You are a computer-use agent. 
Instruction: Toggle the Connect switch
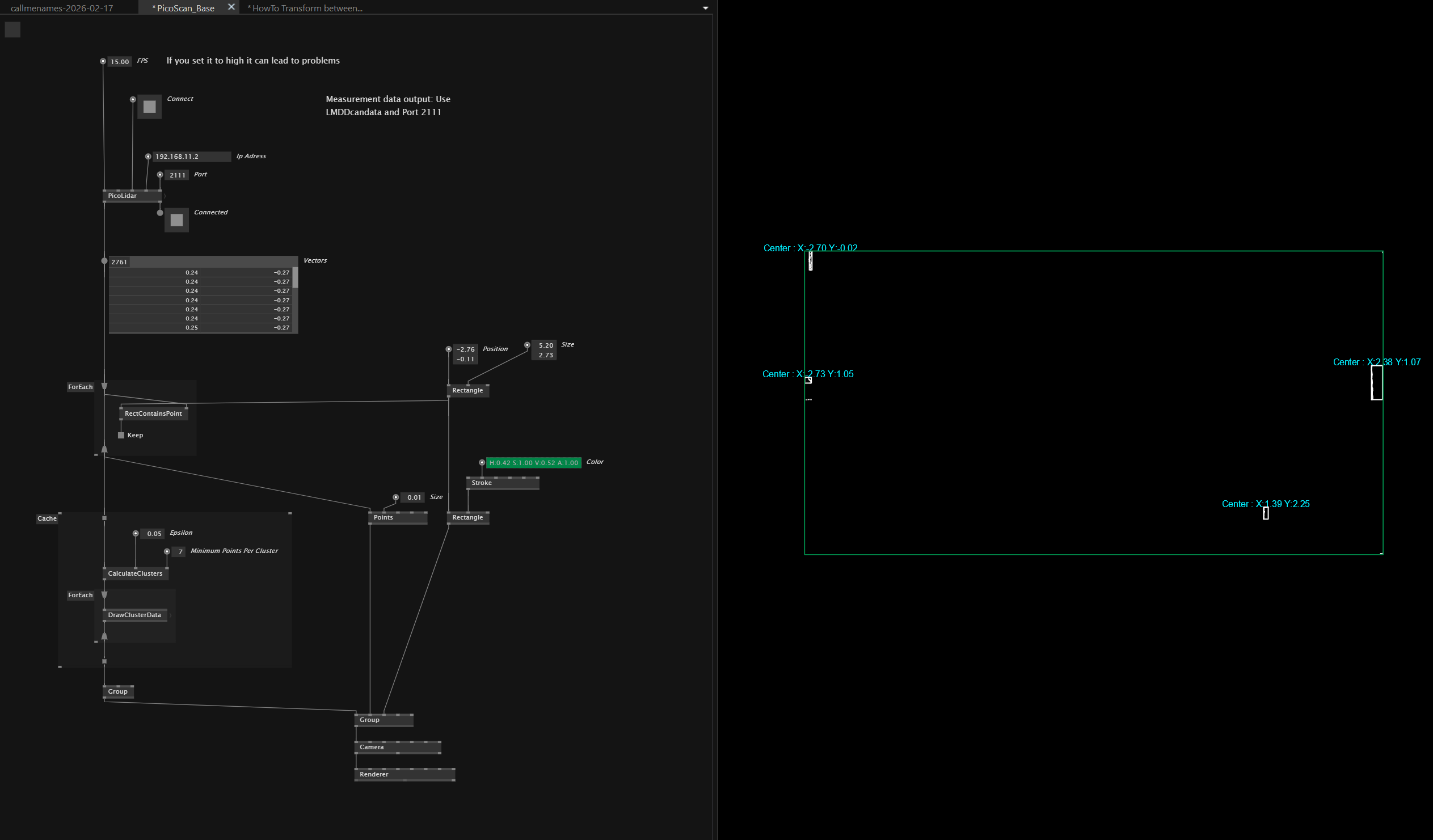point(150,107)
